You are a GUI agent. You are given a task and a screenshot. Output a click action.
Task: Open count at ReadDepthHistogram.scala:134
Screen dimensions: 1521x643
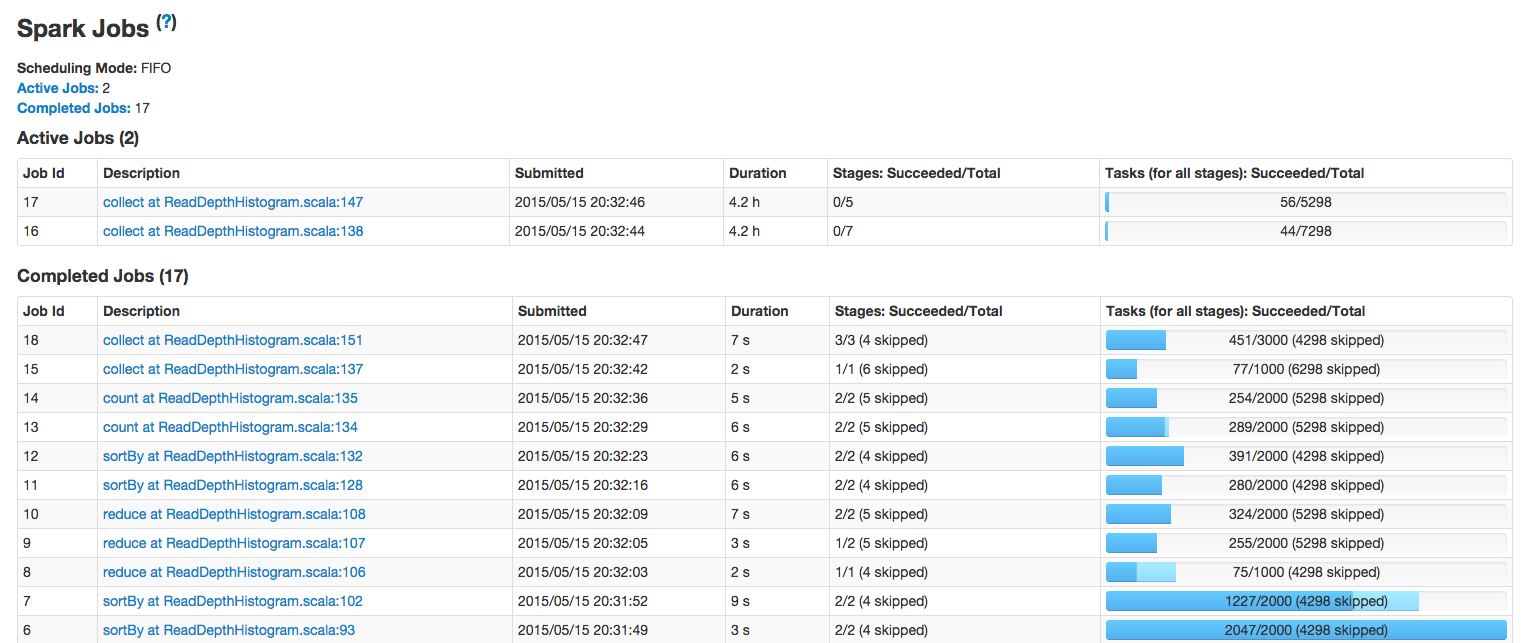[230, 427]
